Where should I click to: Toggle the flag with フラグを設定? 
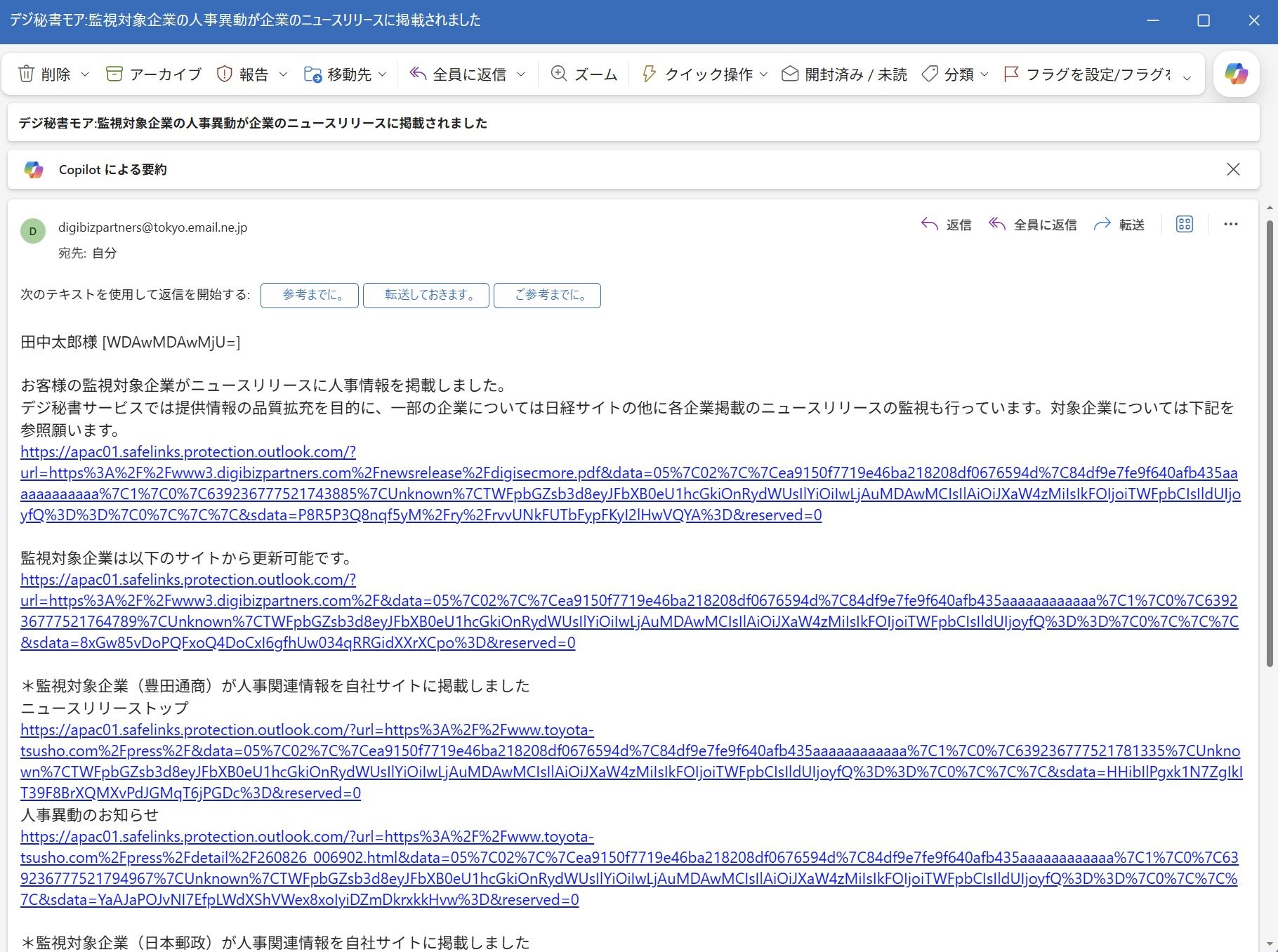click(1086, 74)
